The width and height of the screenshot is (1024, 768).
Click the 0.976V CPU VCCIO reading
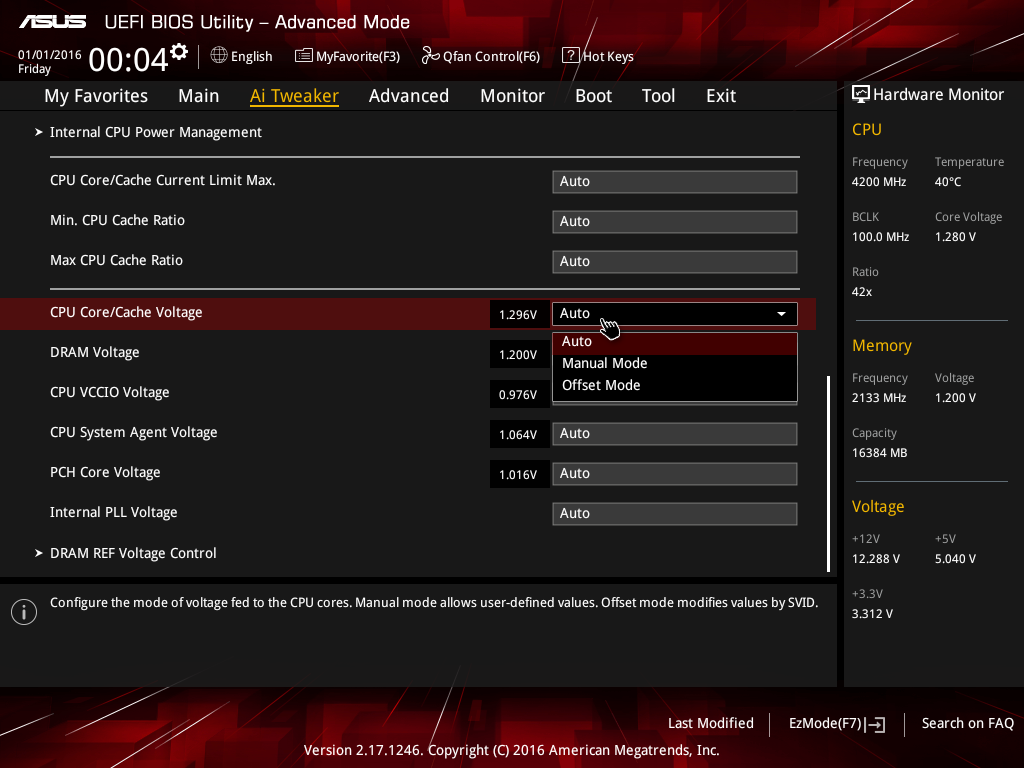pos(519,394)
